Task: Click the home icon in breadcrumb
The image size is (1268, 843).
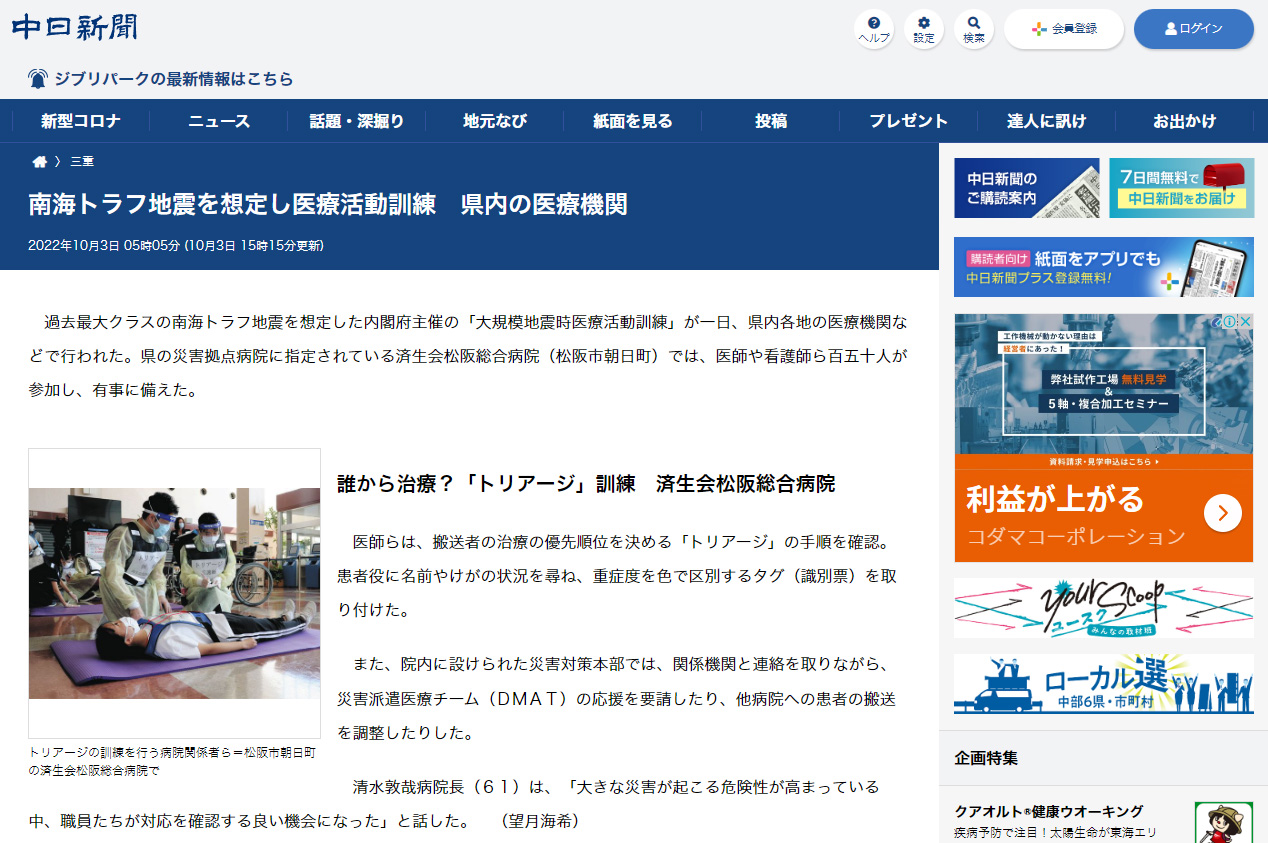Action: (x=40, y=162)
